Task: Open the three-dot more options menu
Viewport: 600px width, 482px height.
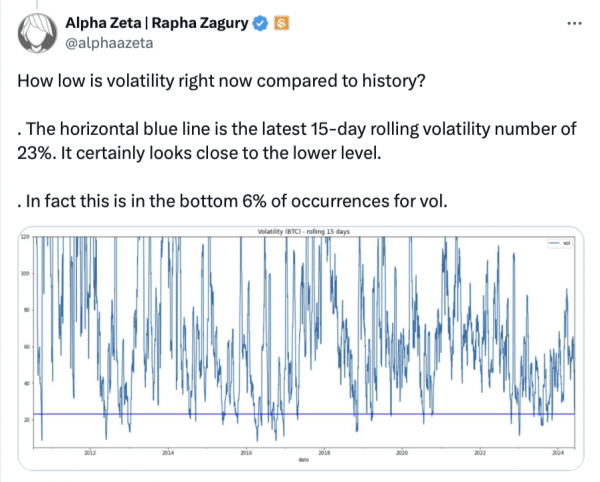Action: [569, 22]
